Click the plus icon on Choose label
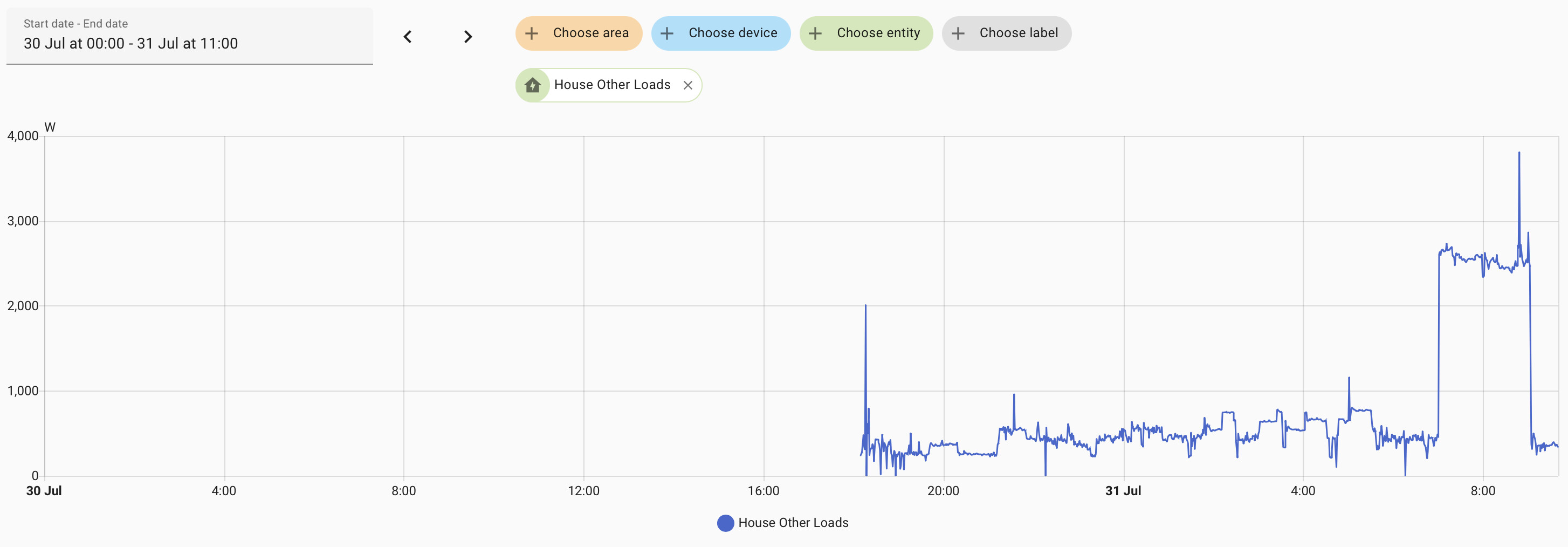 click(x=958, y=33)
